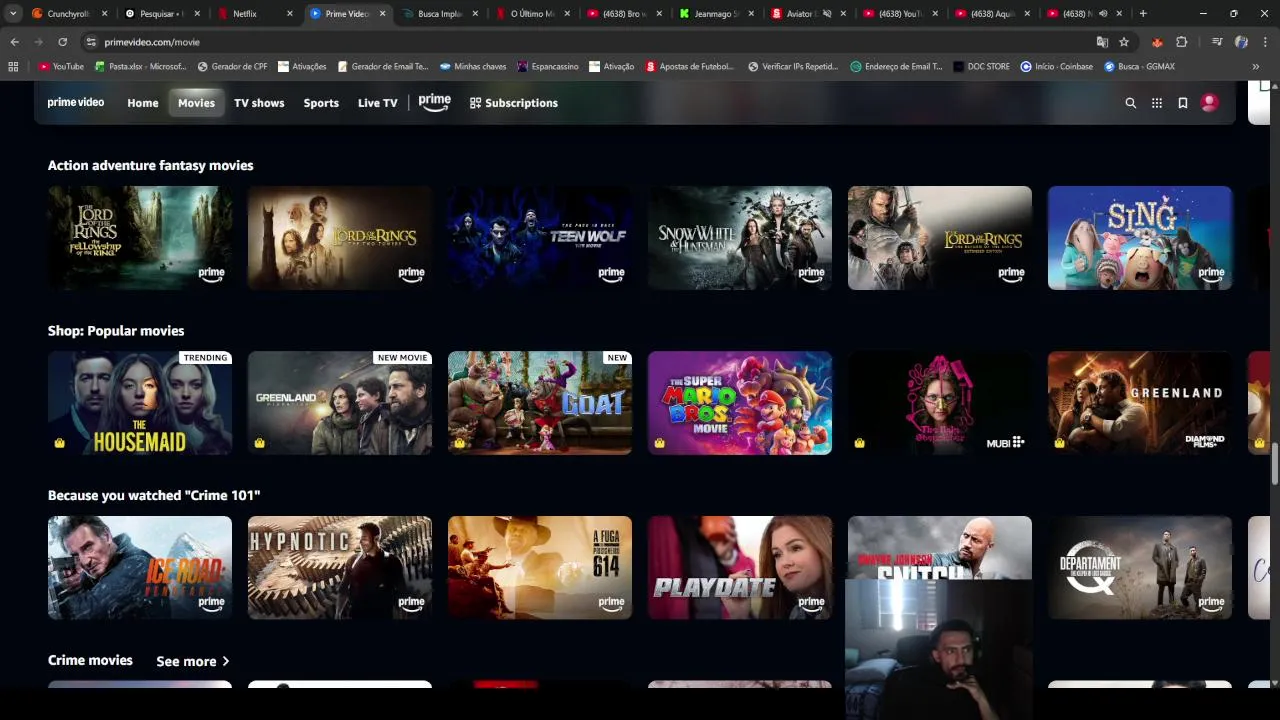
Task: Click the prime video logo
Action: point(76,102)
